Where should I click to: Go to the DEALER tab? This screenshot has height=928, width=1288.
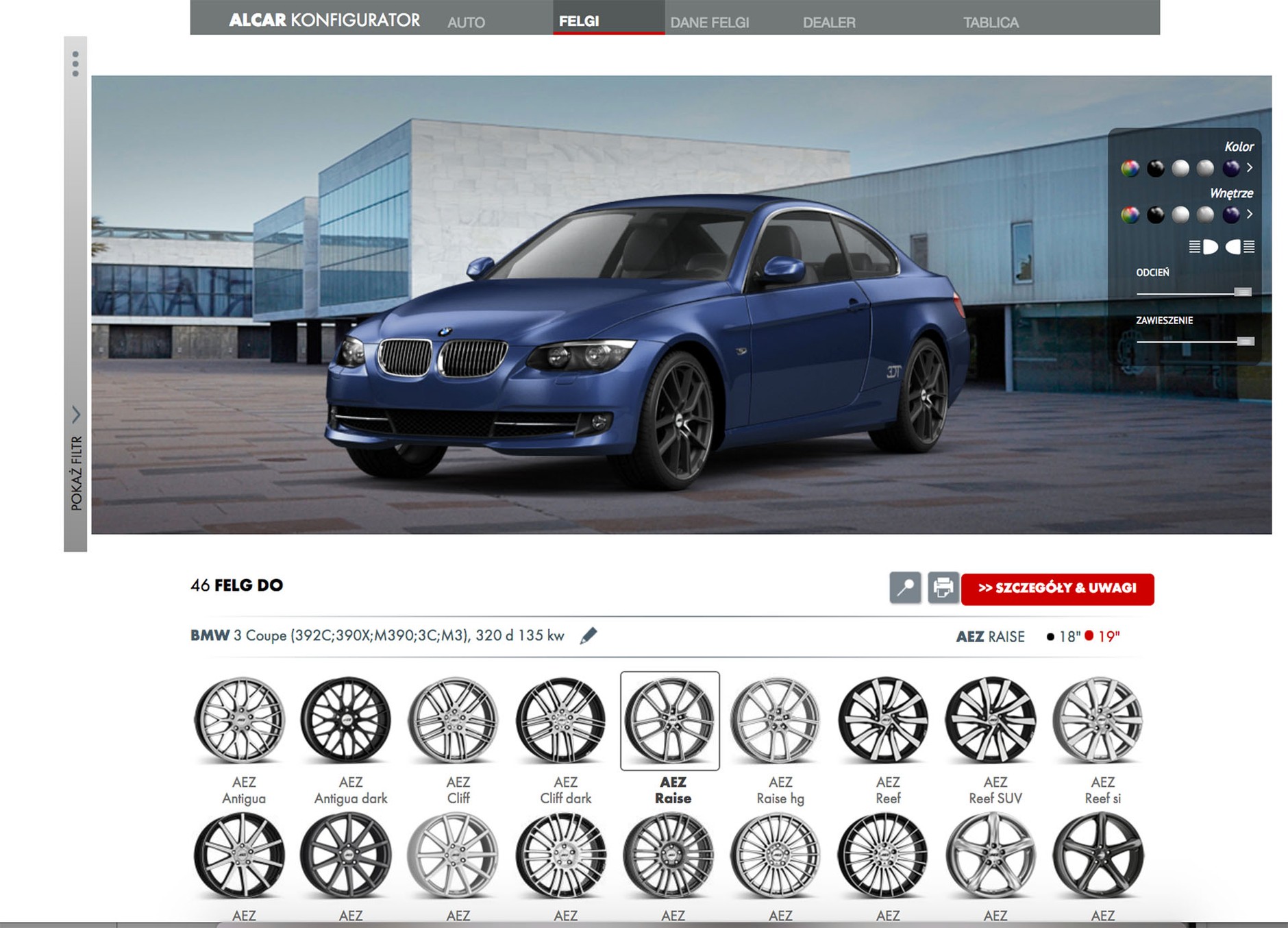coord(829,22)
